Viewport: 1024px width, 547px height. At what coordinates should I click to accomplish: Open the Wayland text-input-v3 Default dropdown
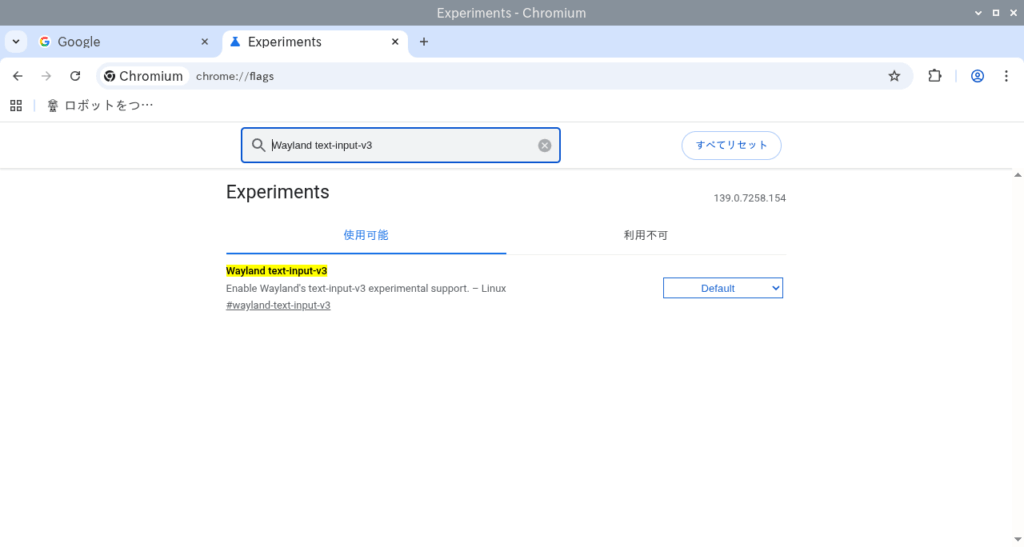click(x=722, y=288)
